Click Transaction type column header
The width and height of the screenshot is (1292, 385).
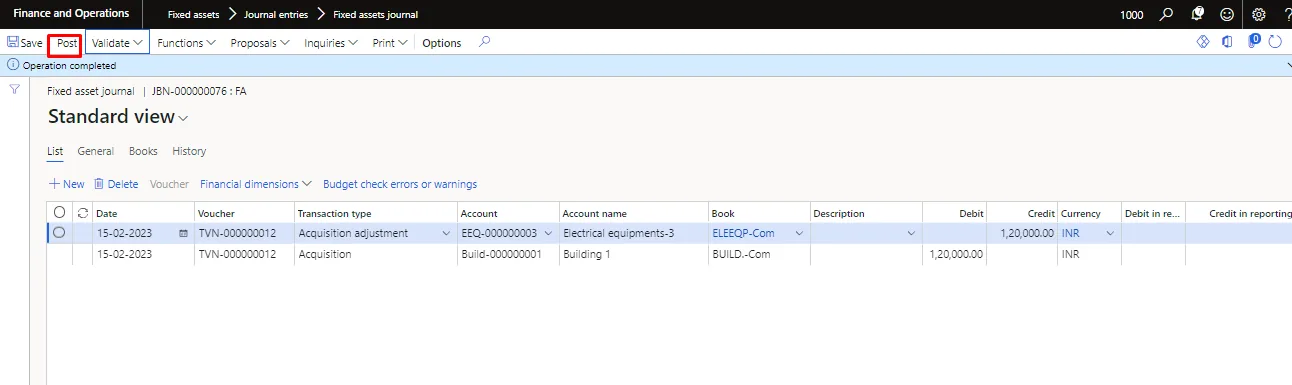(x=335, y=213)
